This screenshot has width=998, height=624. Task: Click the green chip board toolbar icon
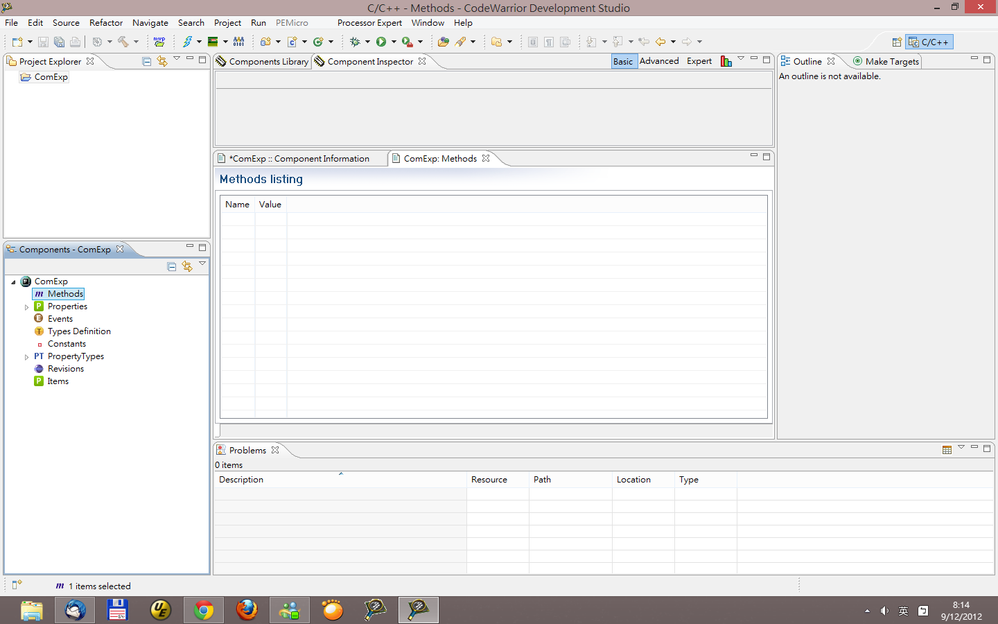pos(213,42)
